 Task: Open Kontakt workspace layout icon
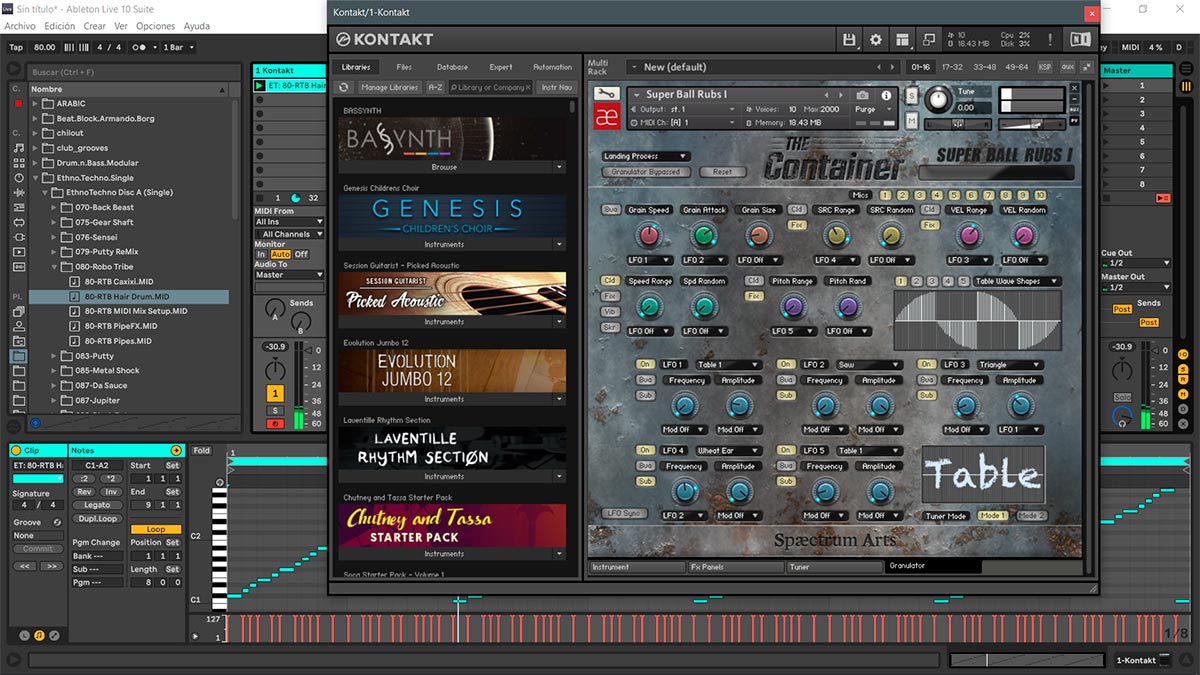(903, 40)
